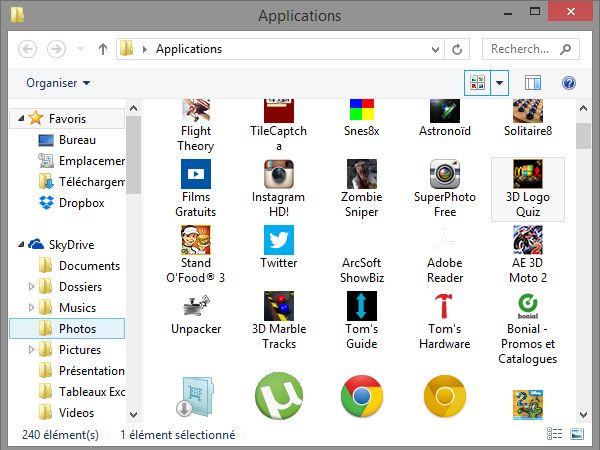Switch to large thumbnails view in status bar
Screen dimensions: 600x450
click(x=577, y=434)
